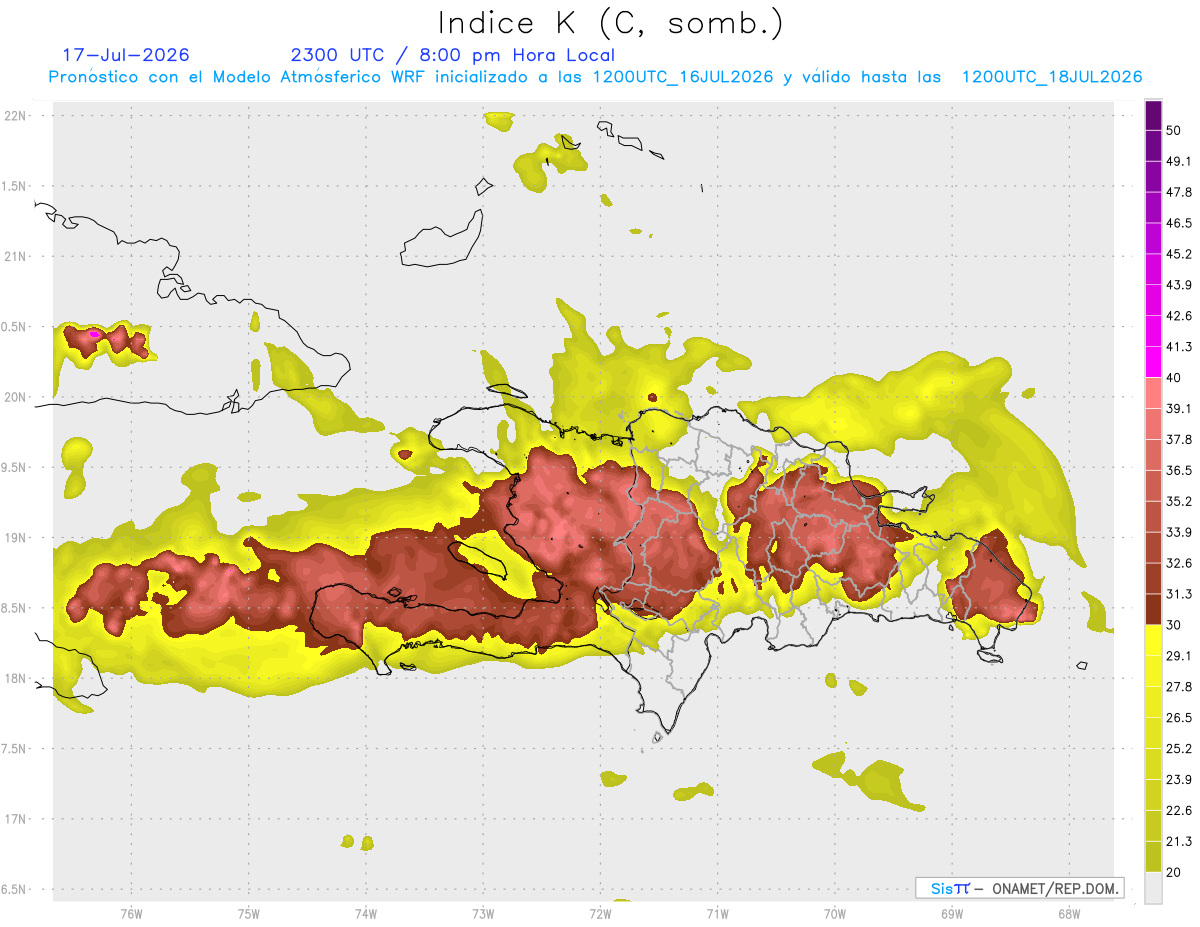Pick the colorbar value '26.5'

coord(1179,718)
